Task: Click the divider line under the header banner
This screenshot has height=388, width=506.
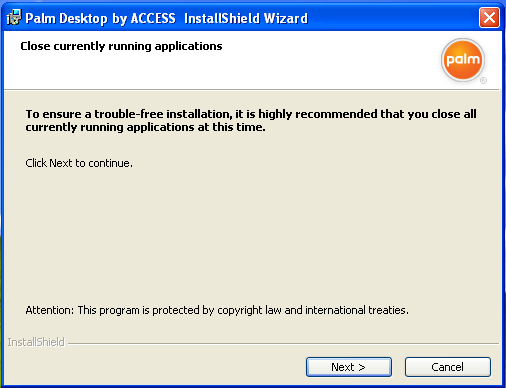Action: tap(252, 89)
